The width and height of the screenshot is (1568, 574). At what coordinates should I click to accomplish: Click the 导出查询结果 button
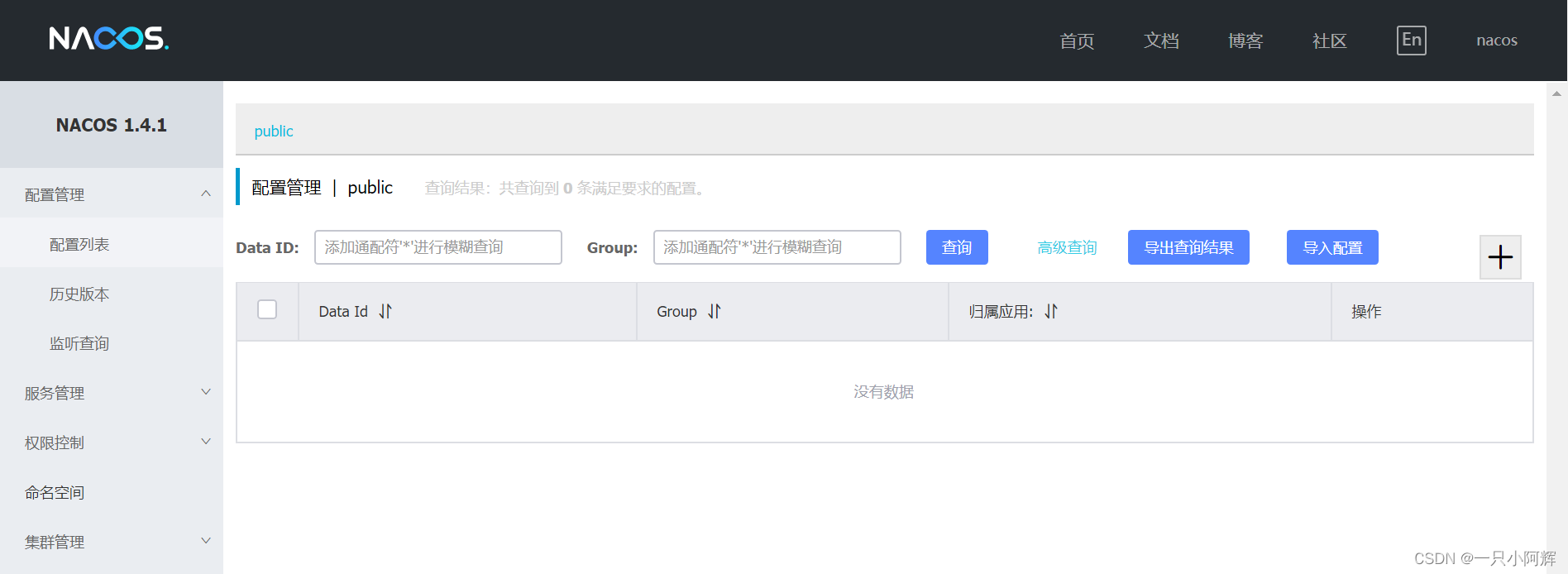(x=1188, y=247)
